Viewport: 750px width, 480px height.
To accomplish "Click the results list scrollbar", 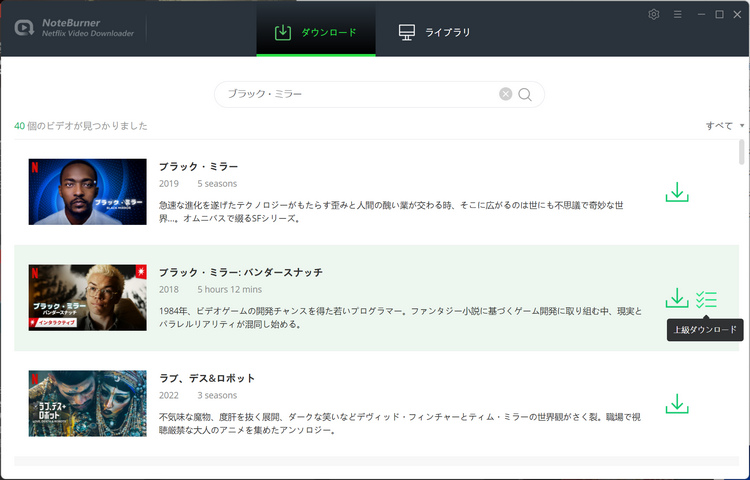I will [x=741, y=153].
